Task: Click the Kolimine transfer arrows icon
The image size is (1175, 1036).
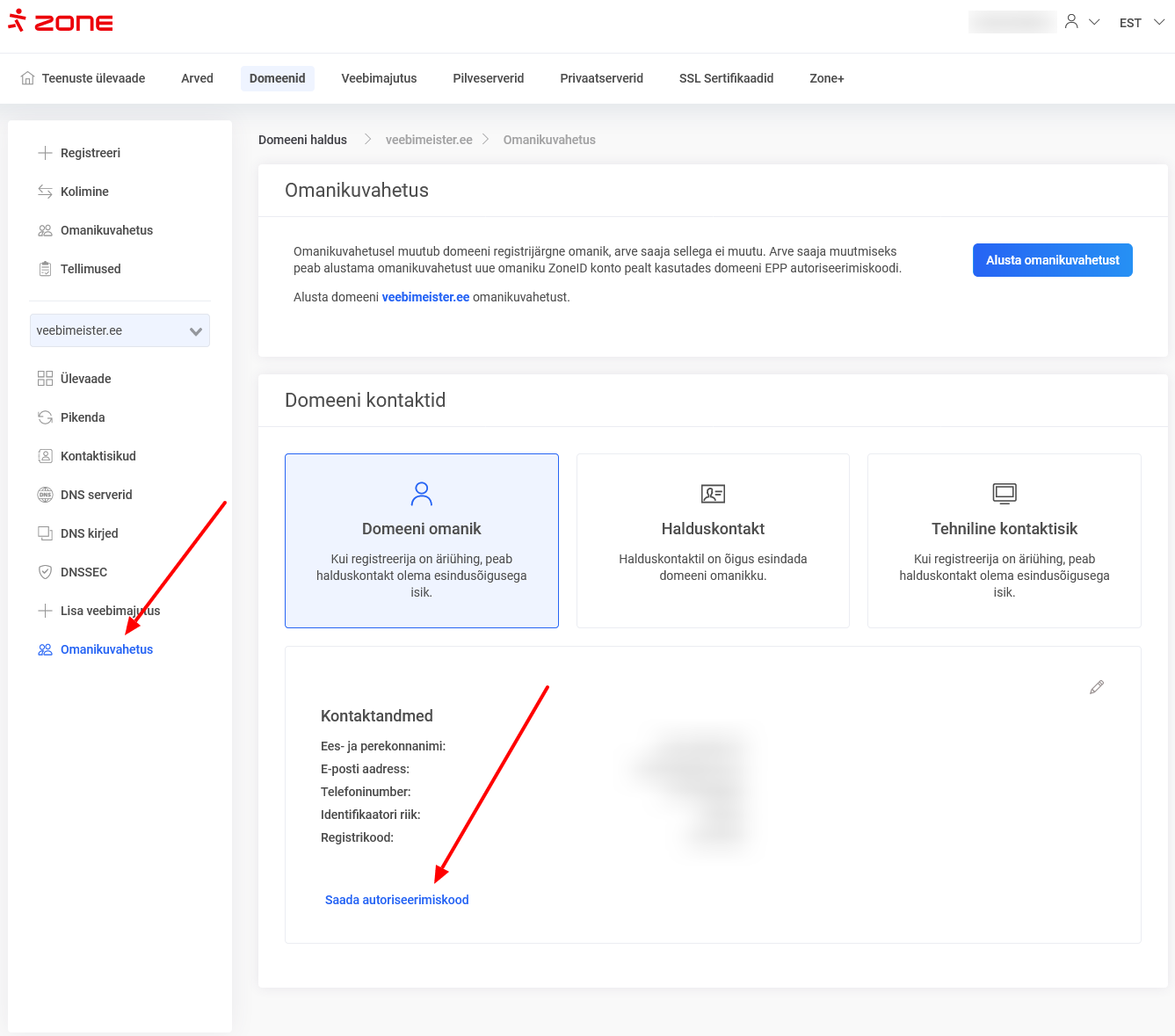Action: (45, 192)
